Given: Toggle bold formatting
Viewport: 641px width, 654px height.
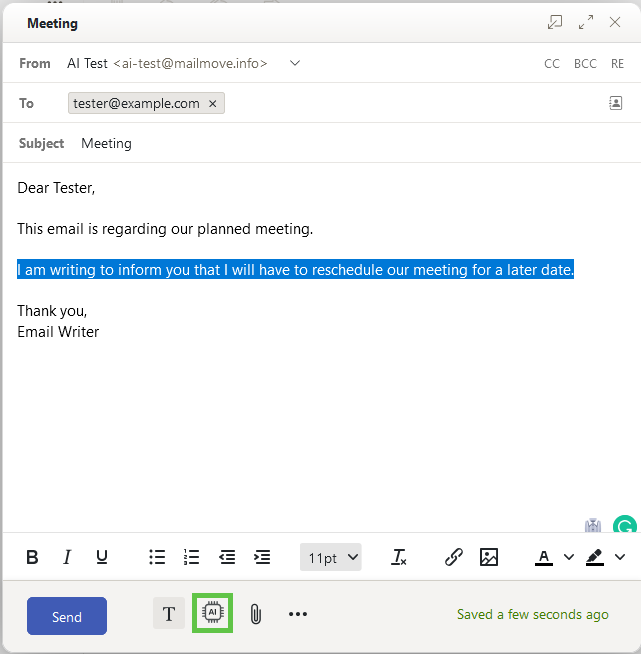Looking at the screenshot, I should click(x=32, y=557).
